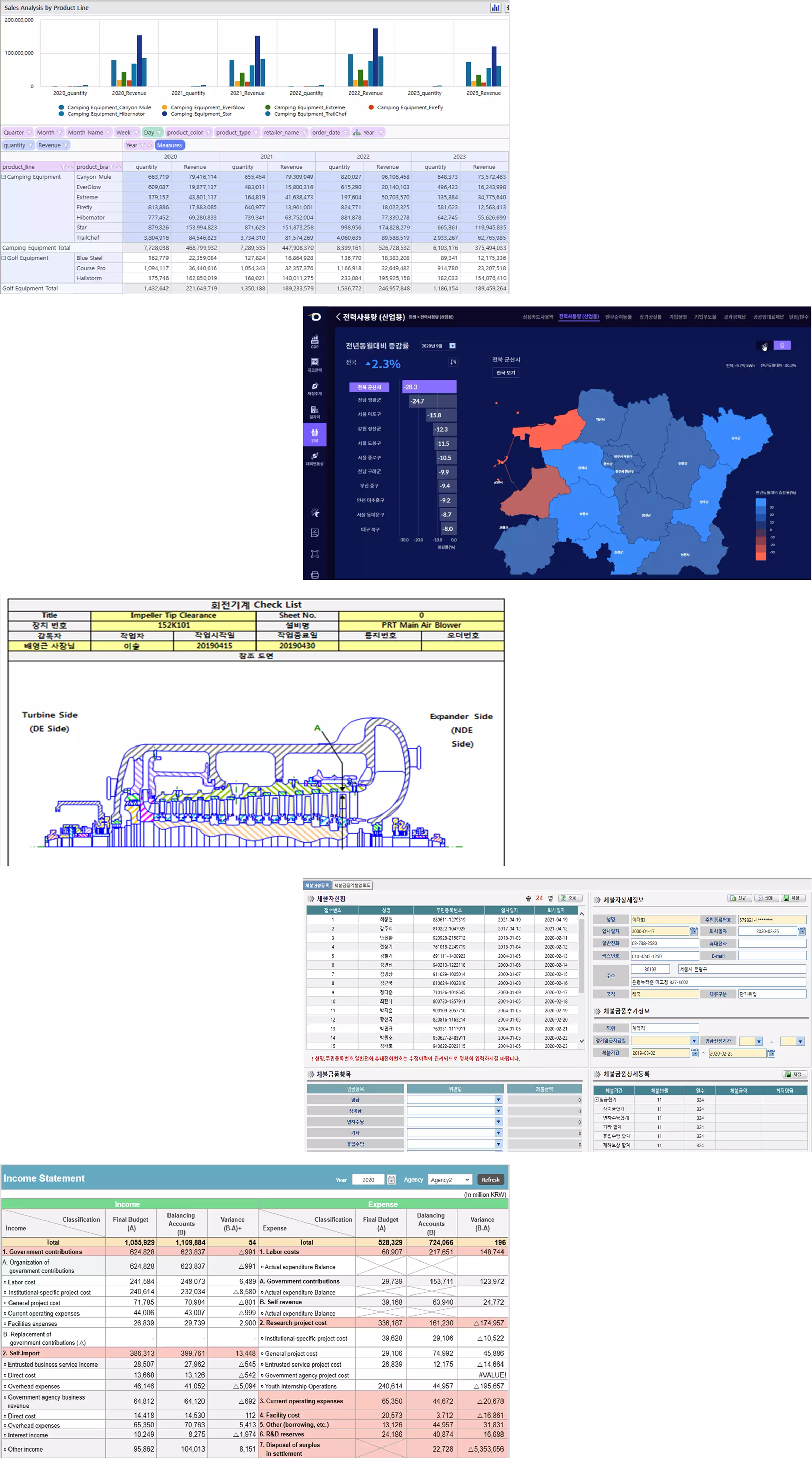The width and height of the screenshot is (812, 1458).
Task: Click hierarchy icon before Year field chip
Action: click(x=356, y=133)
